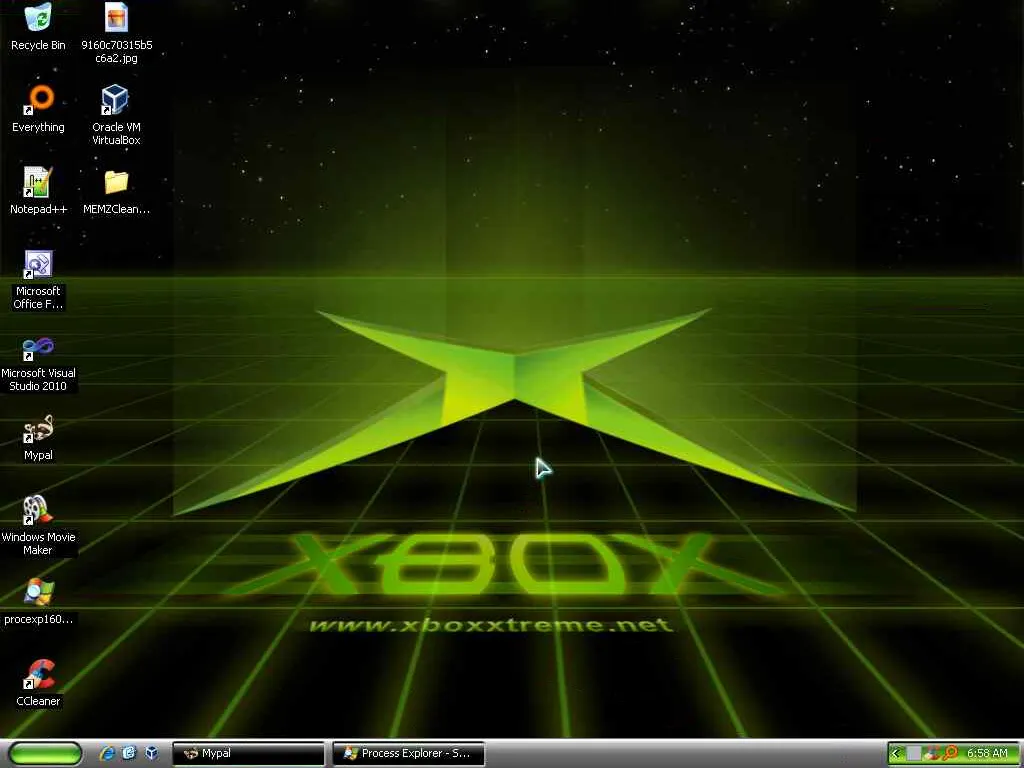Image resolution: width=1024 pixels, height=768 pixels.
Task: Select the MEMZClean folder on desktop
Action: tap(116, 191)
